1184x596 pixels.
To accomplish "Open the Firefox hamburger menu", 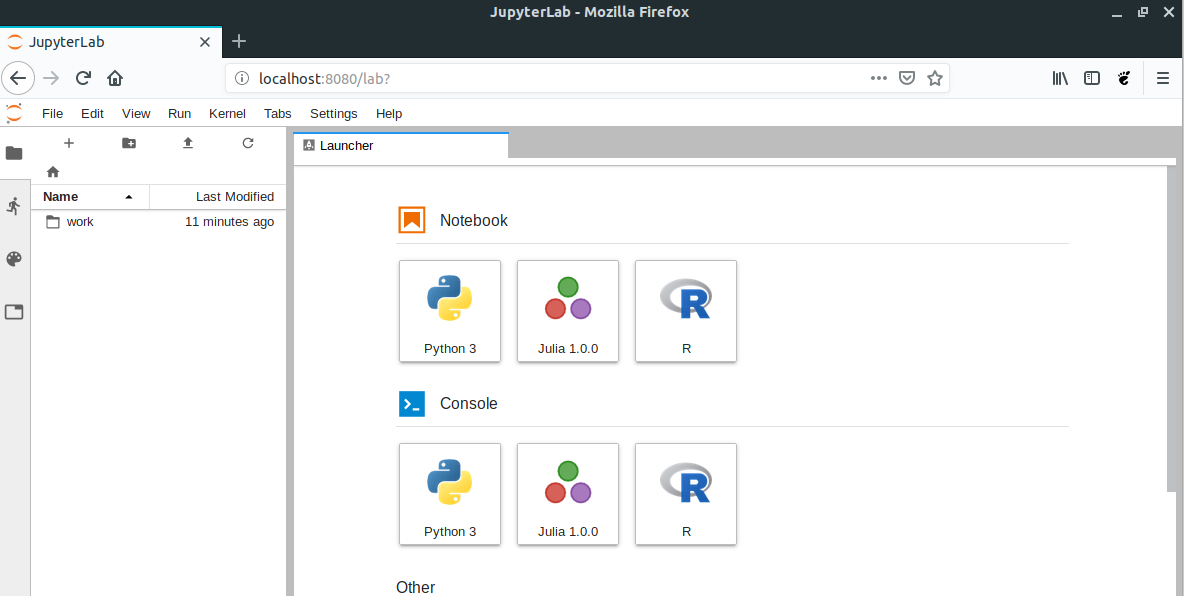I will point(1163,78).
